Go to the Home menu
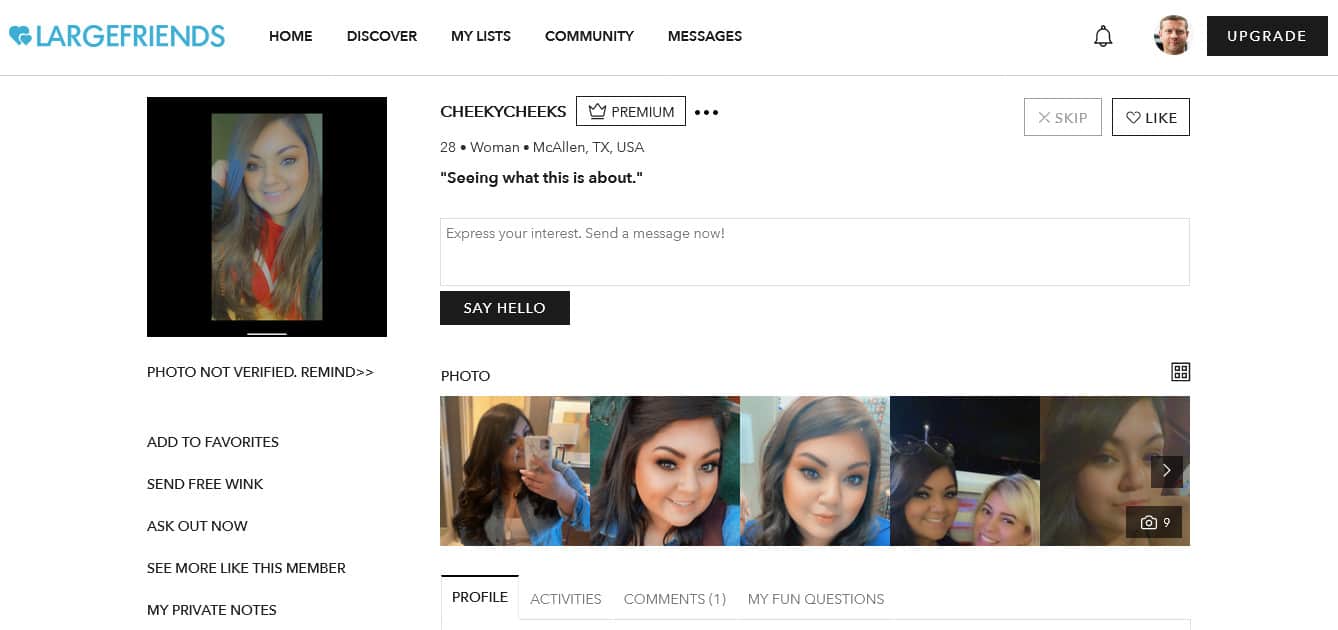The width and height of the screenshot is (1338, 630). click(291, 36)
